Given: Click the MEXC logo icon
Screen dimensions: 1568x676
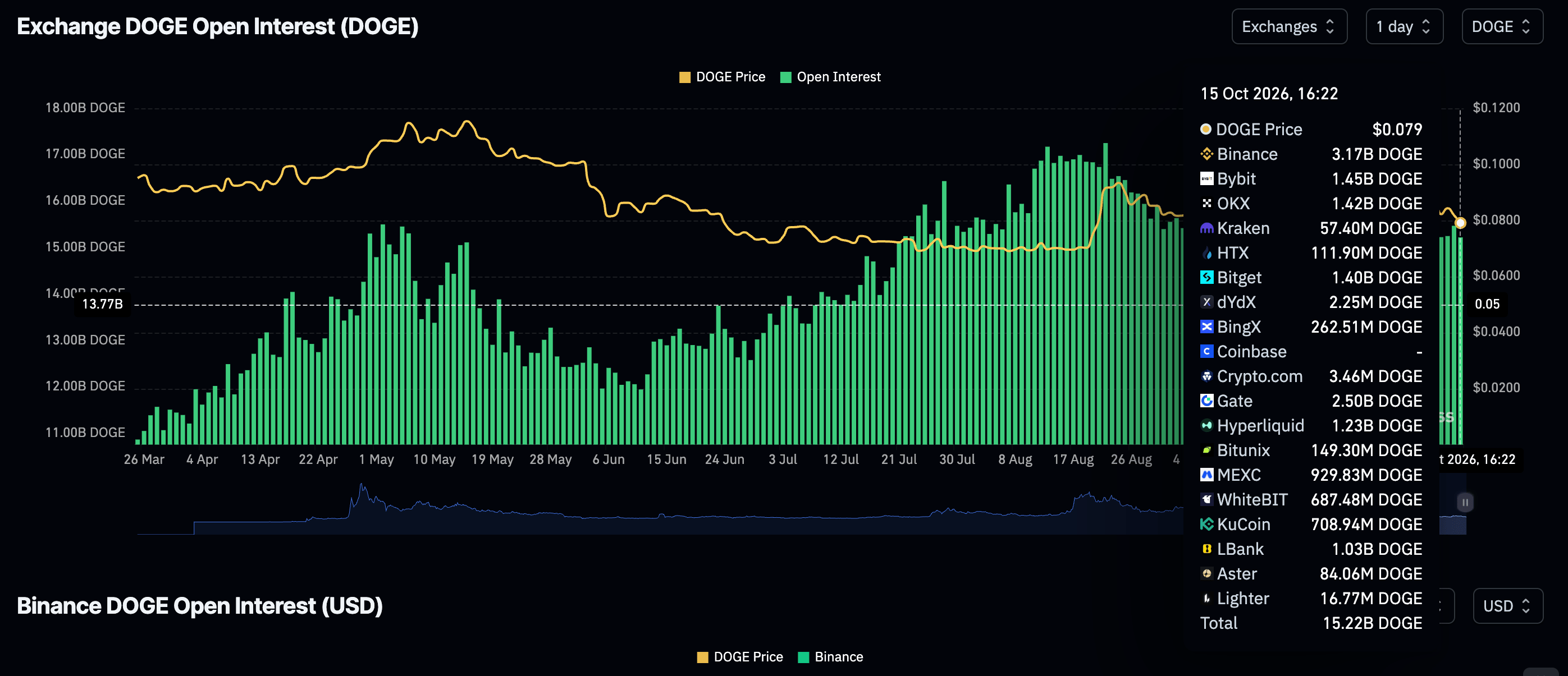Looking at the screenshot, I should tap(1206, 475).
